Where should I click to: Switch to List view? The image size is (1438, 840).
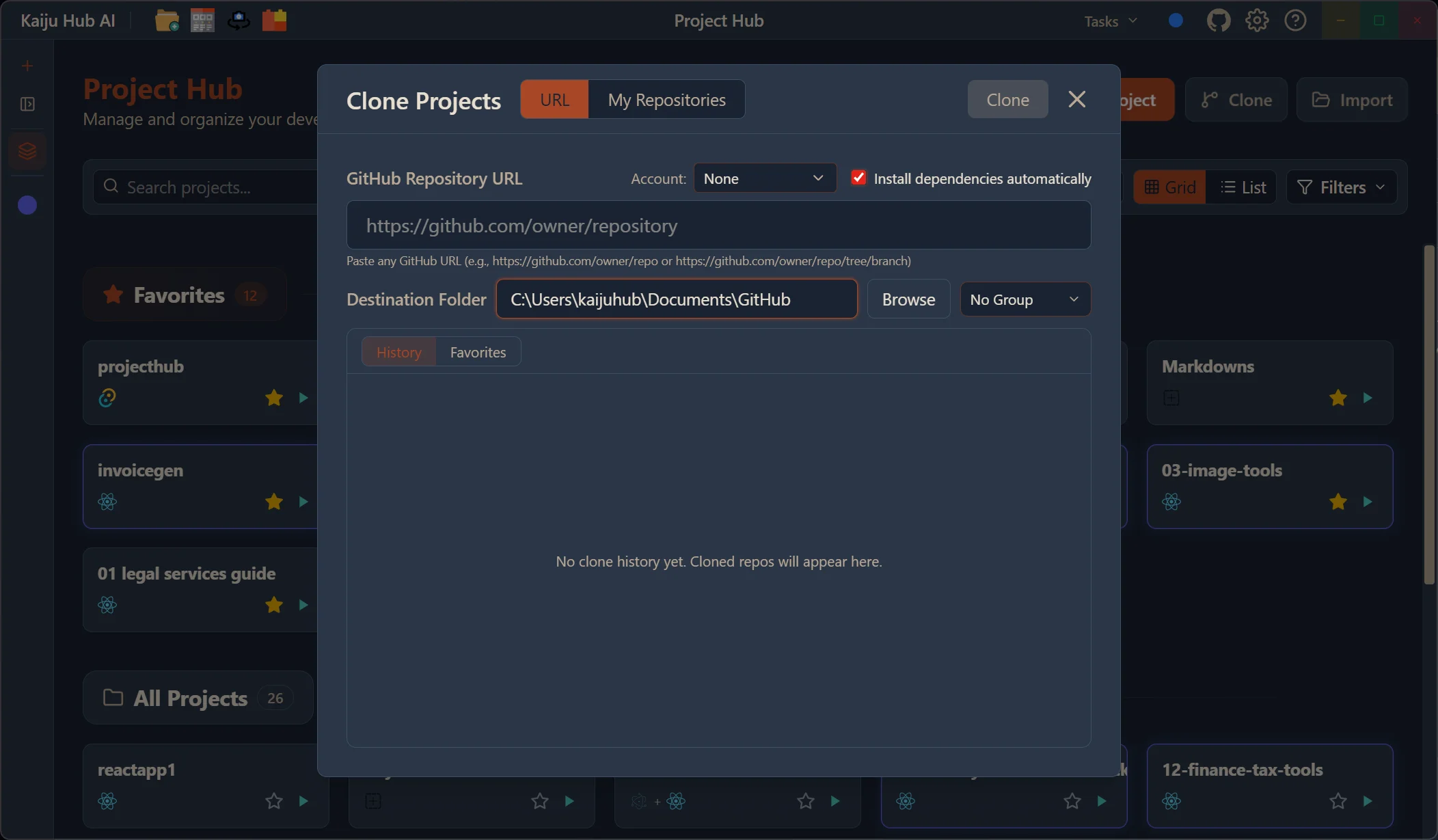pyautogui.click(x=1242, y=187)
